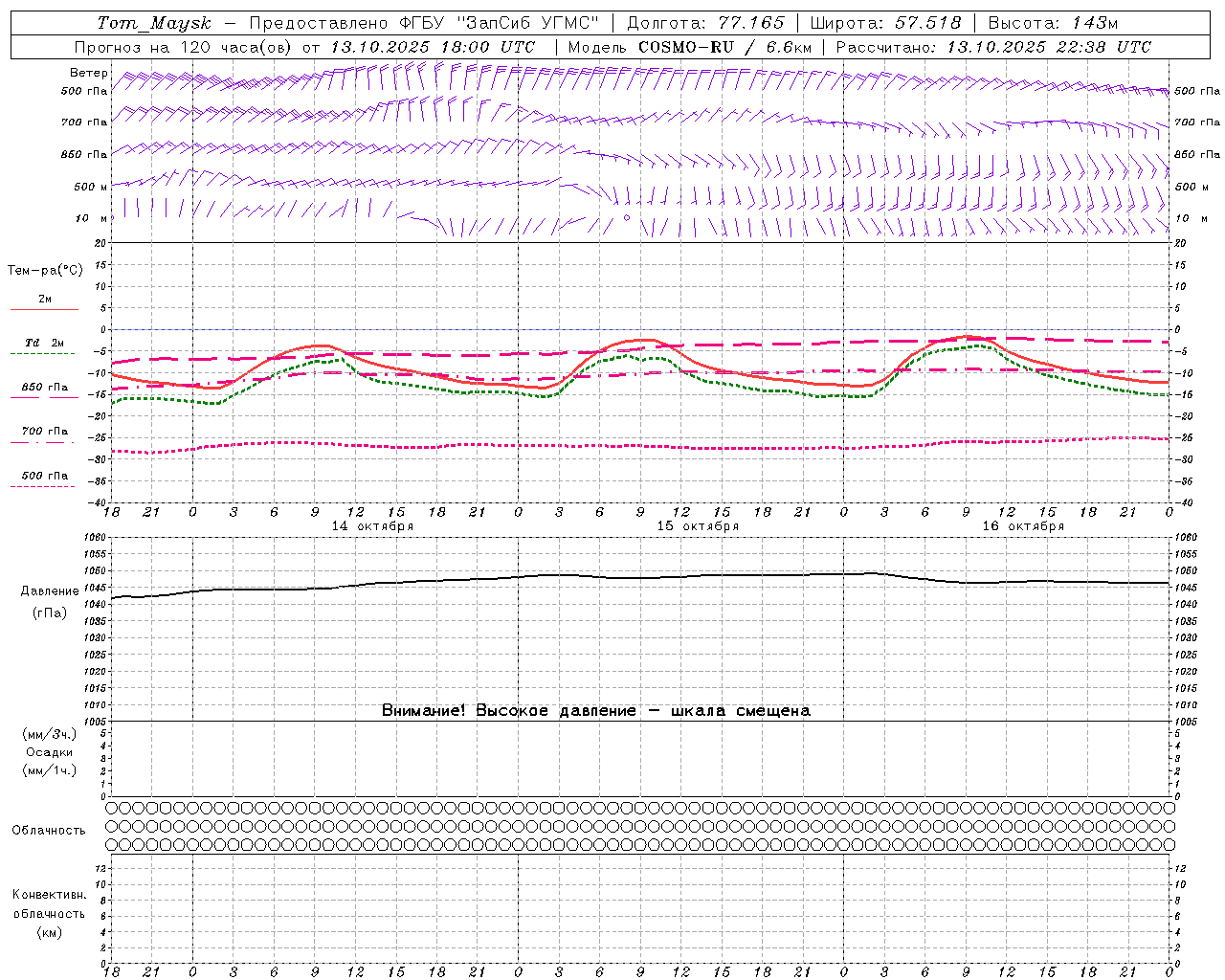Image resolution: width=1225 pixels, height=980 pixels.
Task: Click the Тем-ра(°C) panel label
Action: pyautogui.click(x=45, y=271)
